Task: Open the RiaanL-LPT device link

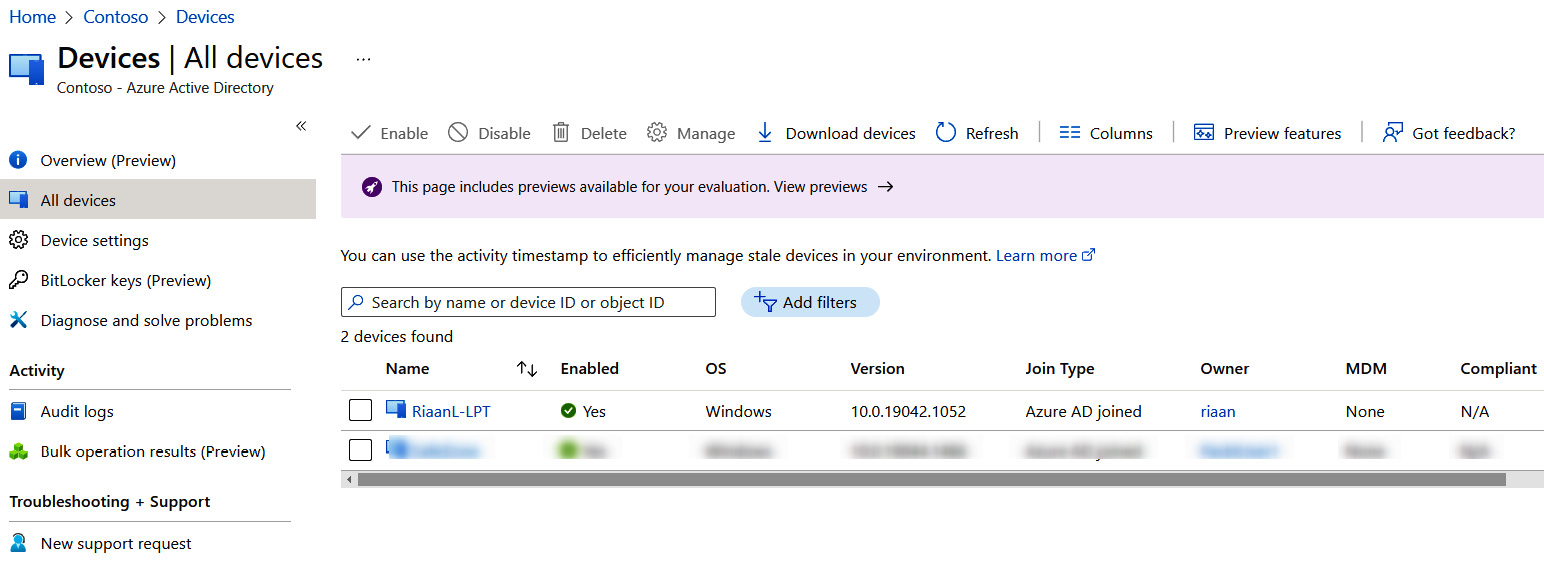Action: click(x=451, y=411)
